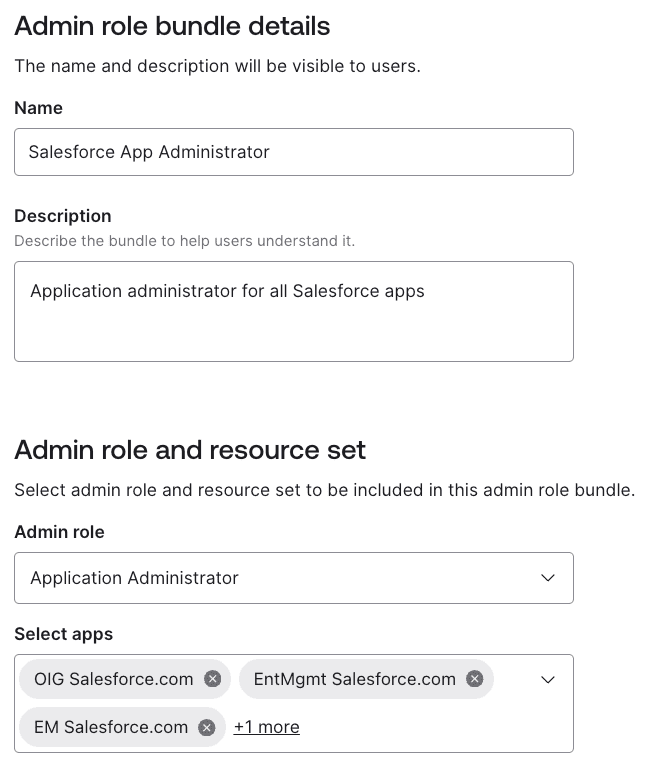The image size is (649, 761).
Task: Click the Description text area
Action: tap(294, 312)
